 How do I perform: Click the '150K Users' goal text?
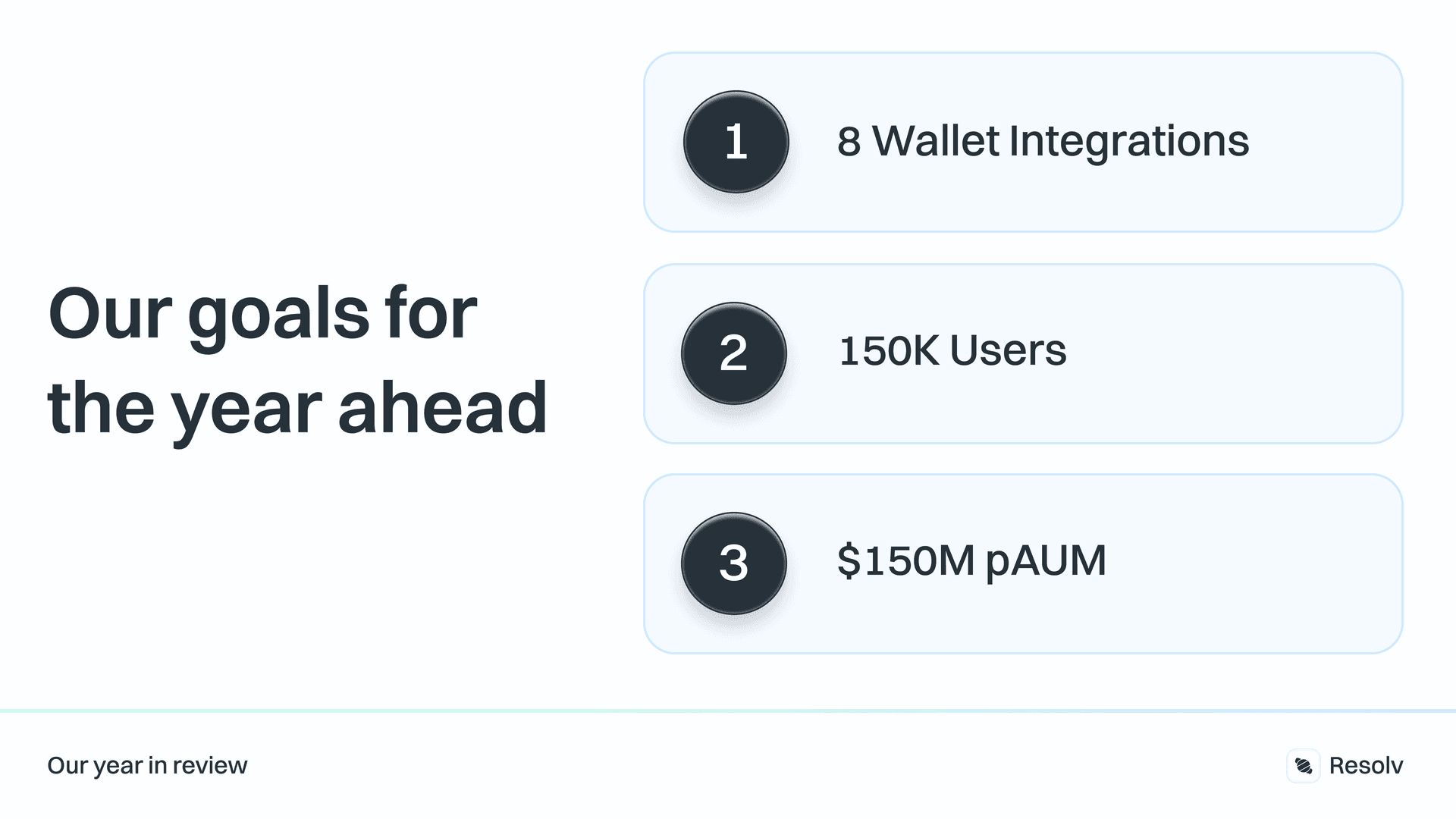pos(952,351)
